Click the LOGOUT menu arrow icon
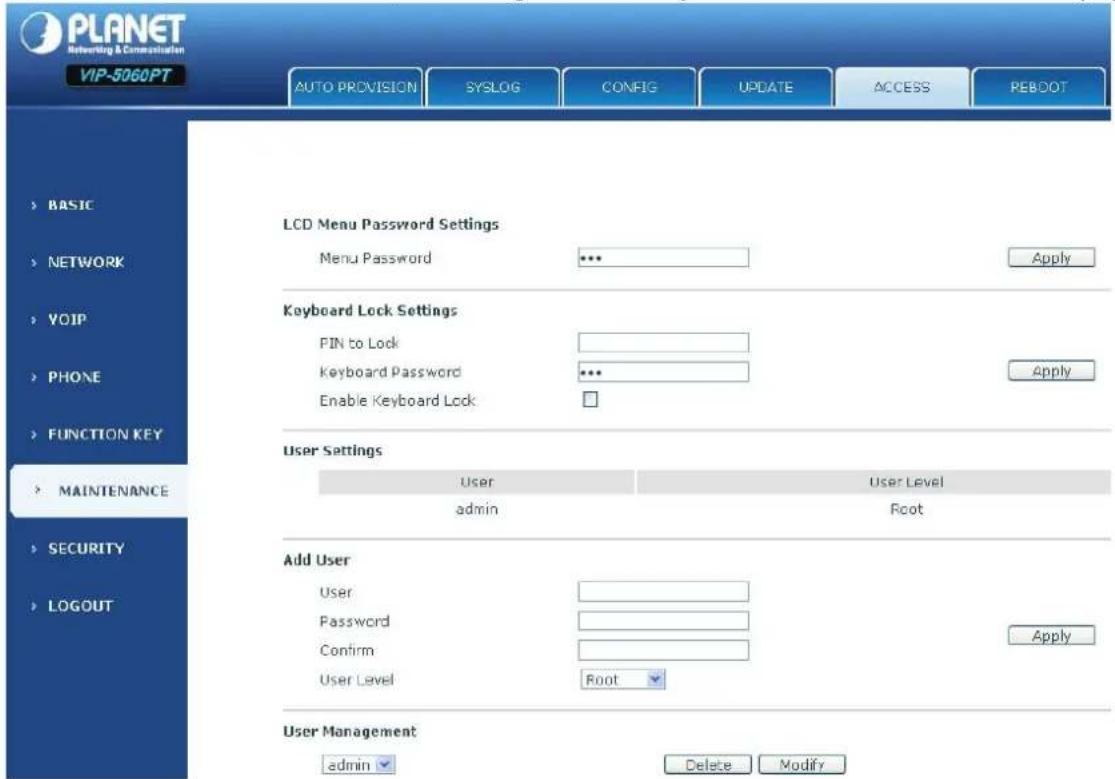The width and height of the screenshot is (1115, 779). pyautogui.click(x=33, y=606)
